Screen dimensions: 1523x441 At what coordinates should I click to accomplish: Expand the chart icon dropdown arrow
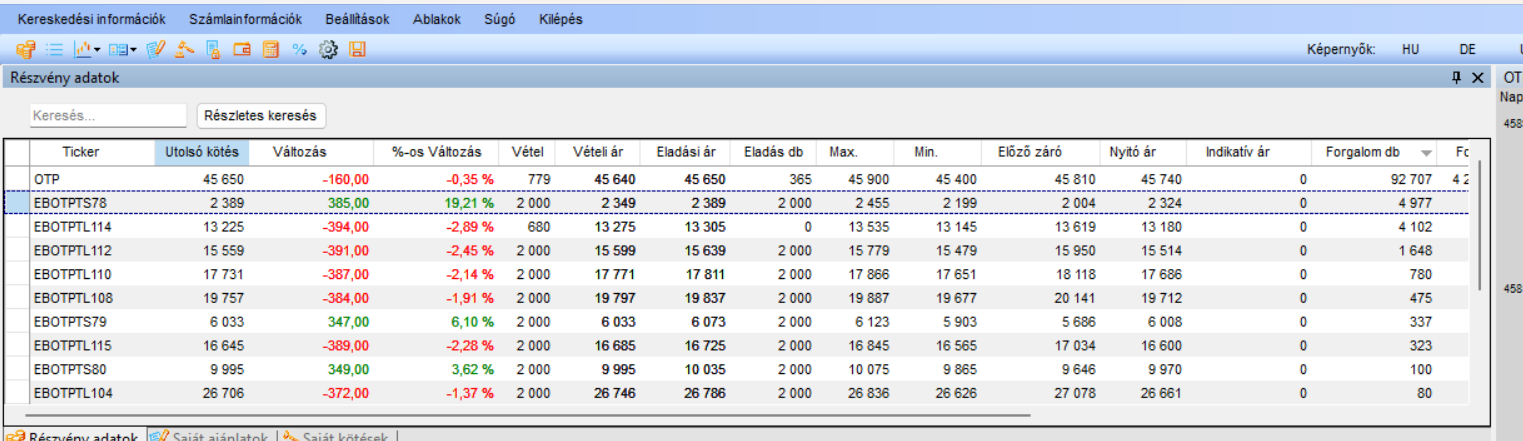(x=97, y=49)
